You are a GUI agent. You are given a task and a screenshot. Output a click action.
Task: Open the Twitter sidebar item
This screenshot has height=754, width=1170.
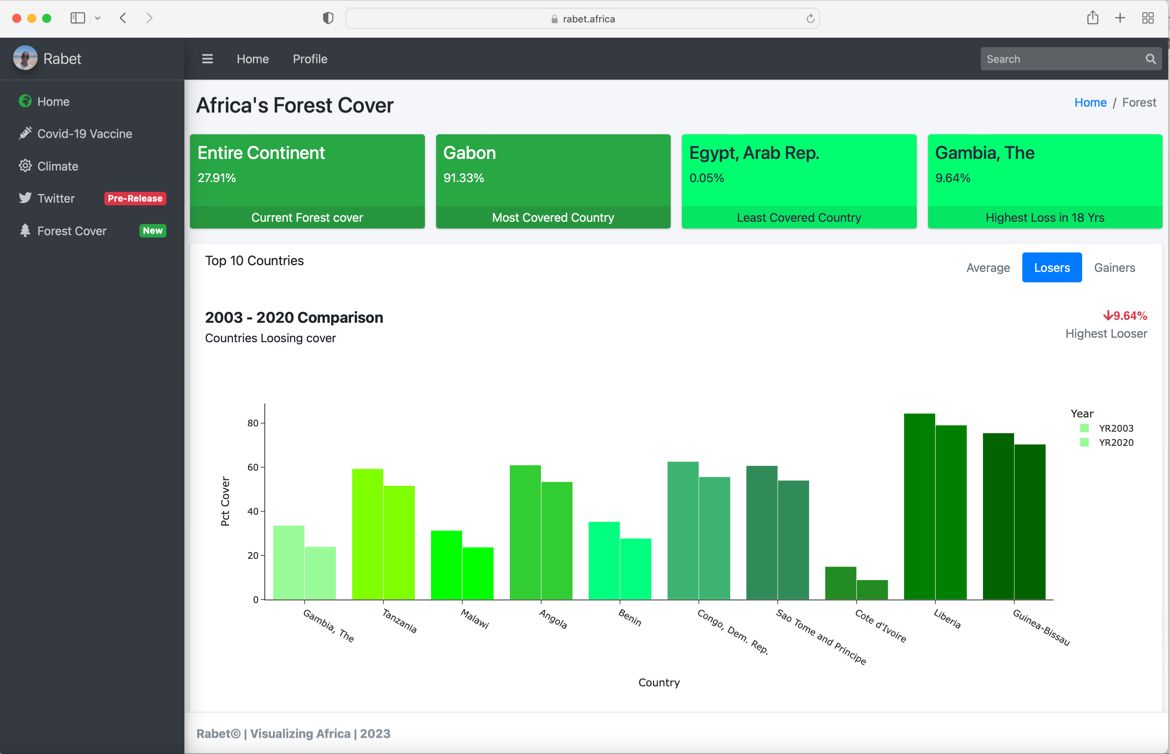(x=56, y=198)
